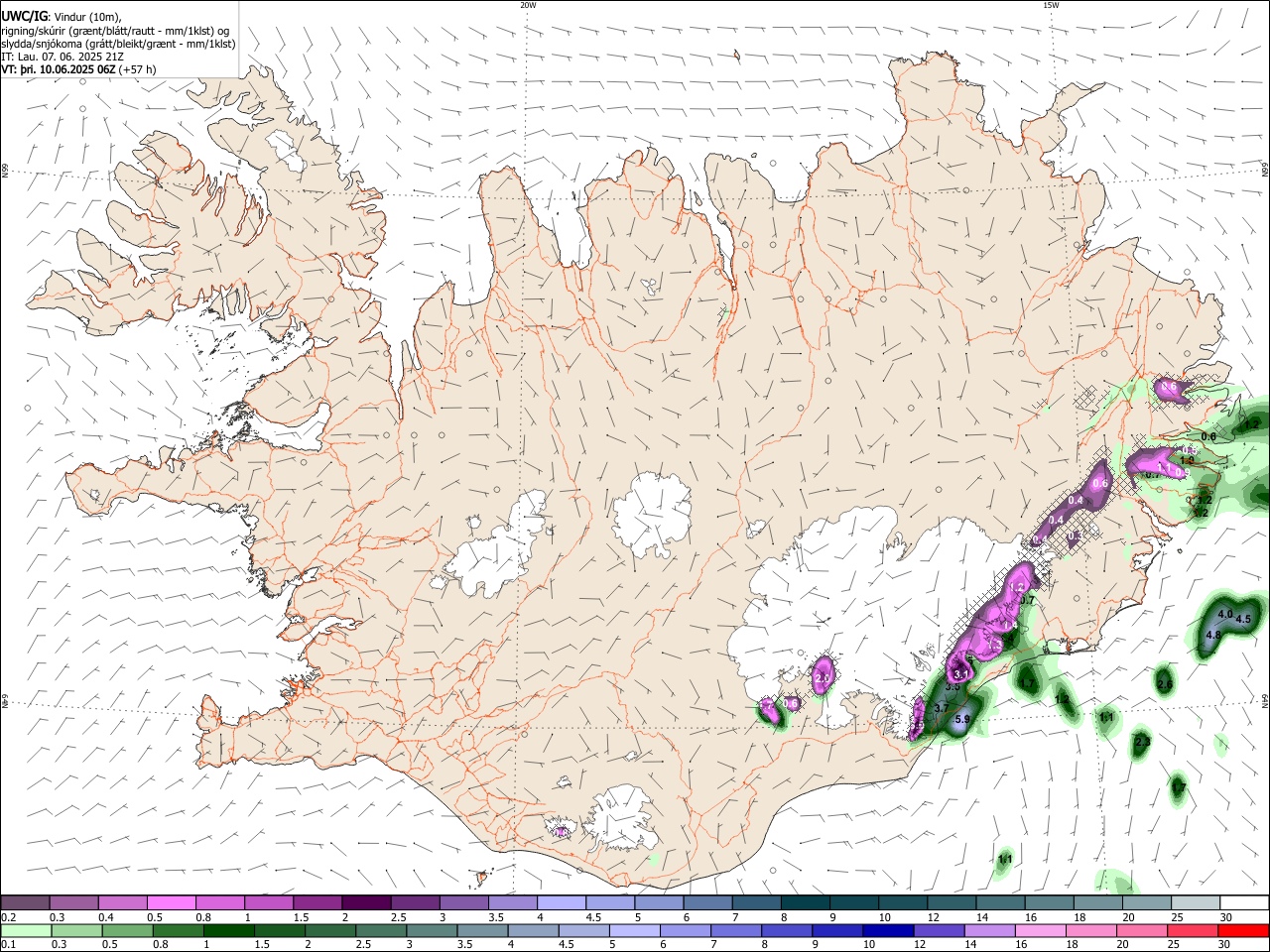Click the 'rigning/skúrir' rain legend description line

(115, 30)
